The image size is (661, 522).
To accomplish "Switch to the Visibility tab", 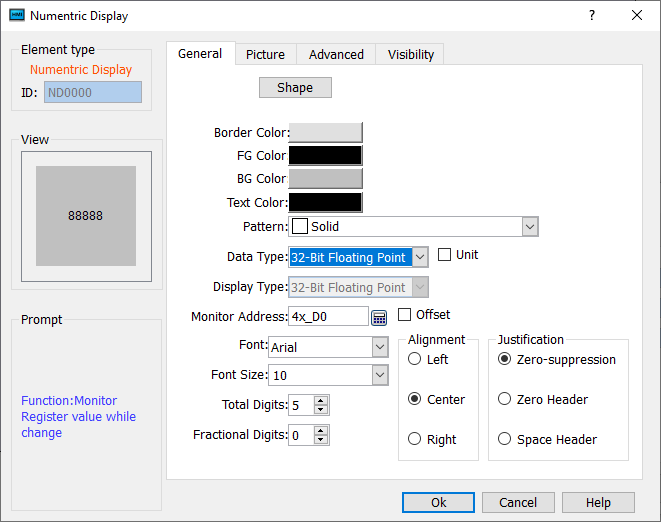I will [x=410, y=55].
